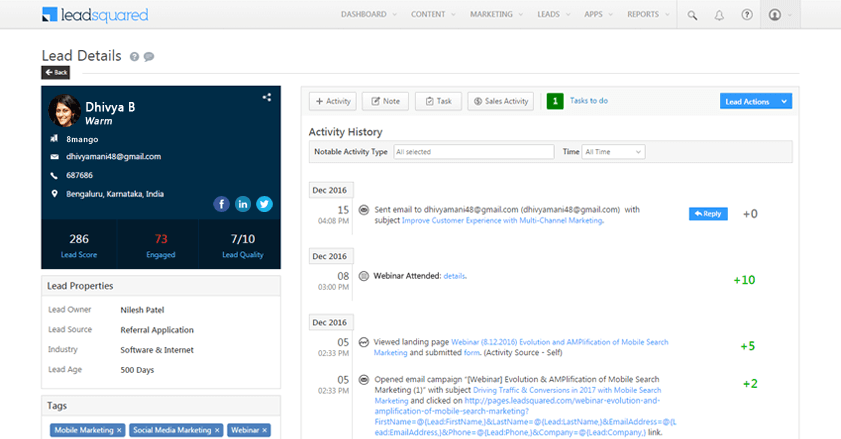Open the Tasks to do link
The image size is (841, 439).
[588, 101]
